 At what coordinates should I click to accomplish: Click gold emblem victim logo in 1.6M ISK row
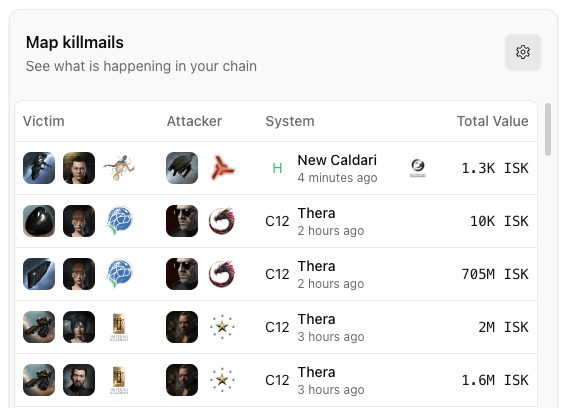click(x=119, y=380)
